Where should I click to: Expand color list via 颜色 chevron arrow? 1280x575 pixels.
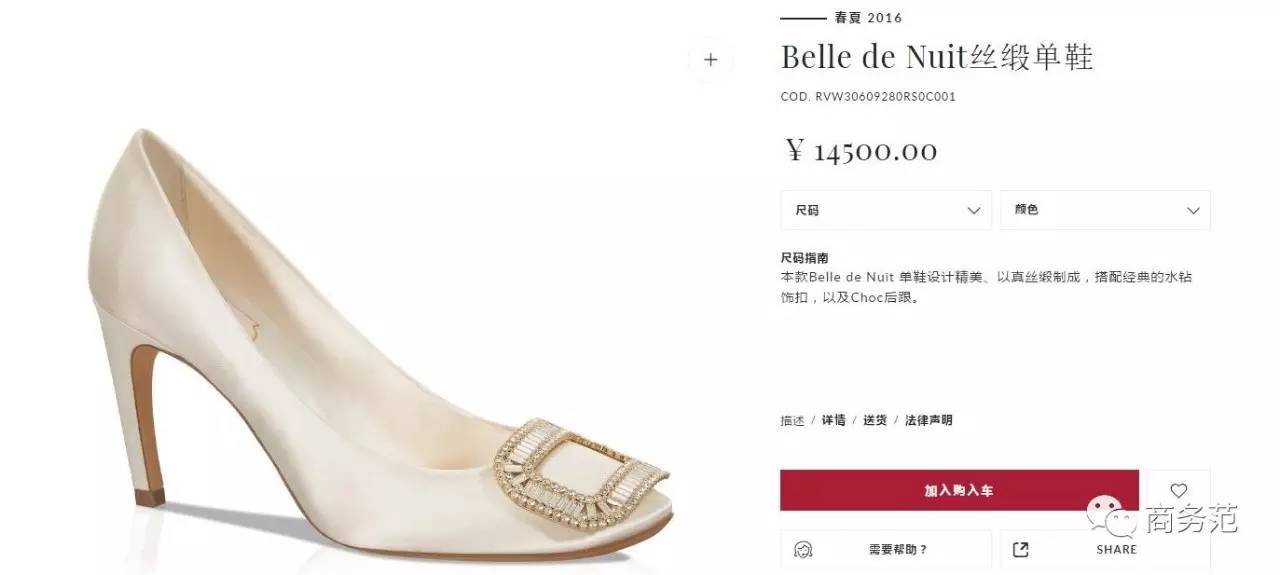pos(1193,211)
